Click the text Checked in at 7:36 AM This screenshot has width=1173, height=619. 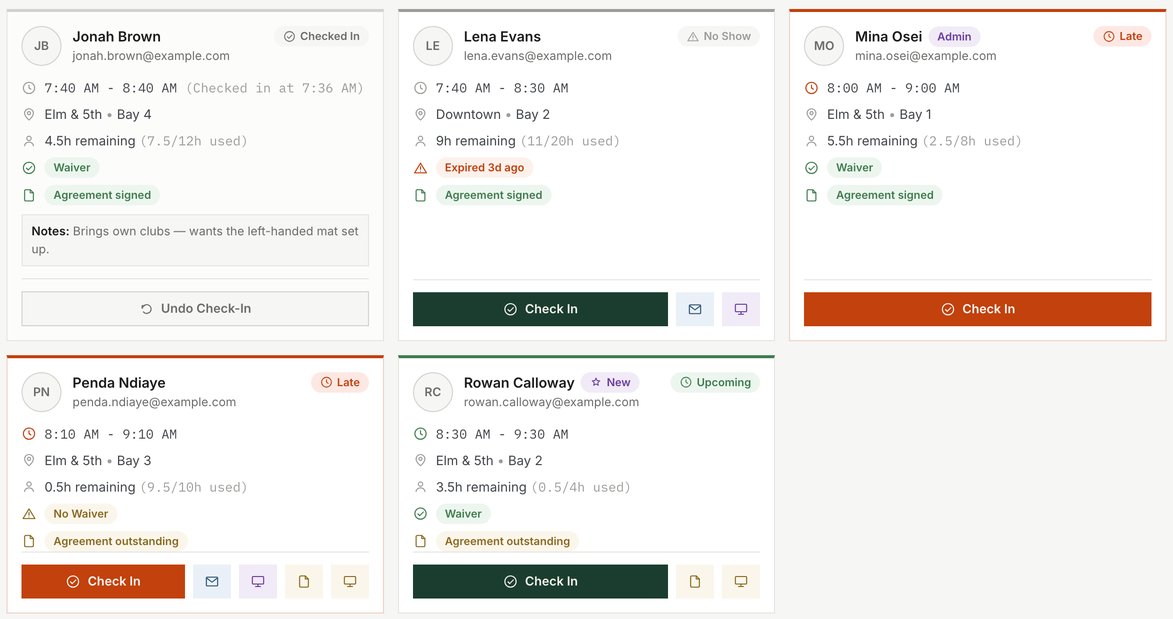tap(275, 88)
